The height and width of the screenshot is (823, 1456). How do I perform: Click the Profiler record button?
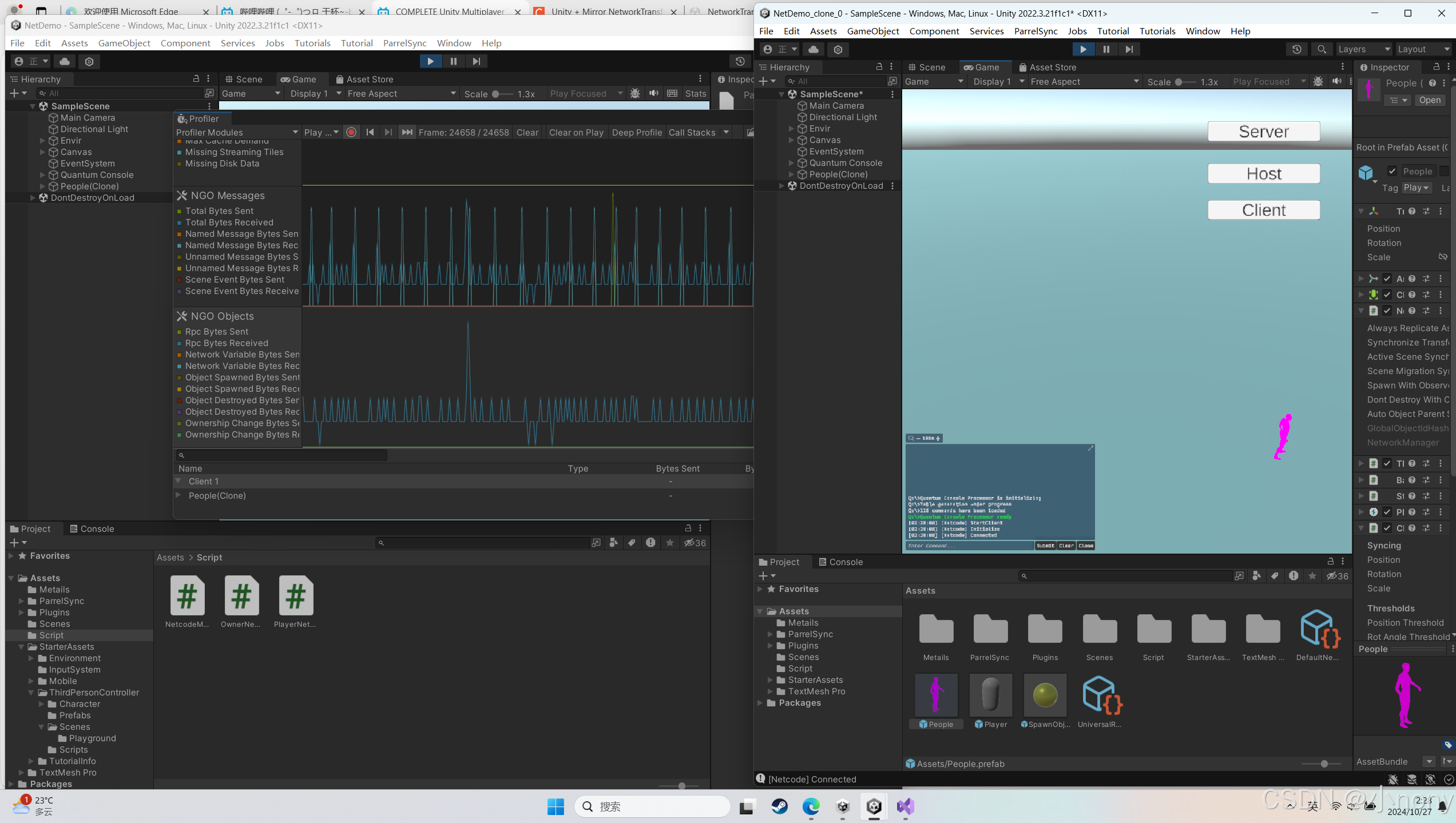[351, 132]
